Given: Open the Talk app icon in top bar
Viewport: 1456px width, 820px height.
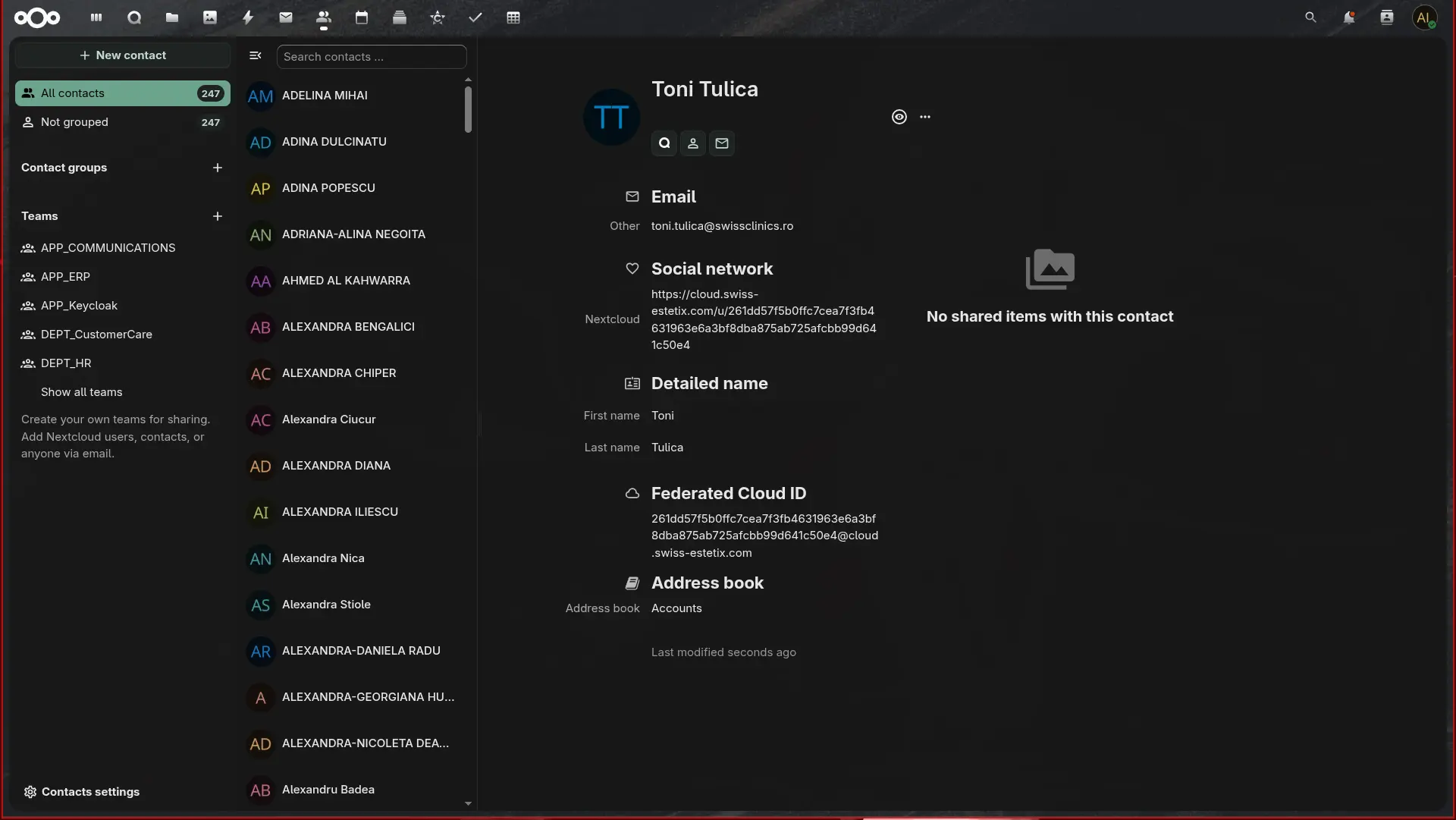Looking at the screenshot, I should [134, 17].
